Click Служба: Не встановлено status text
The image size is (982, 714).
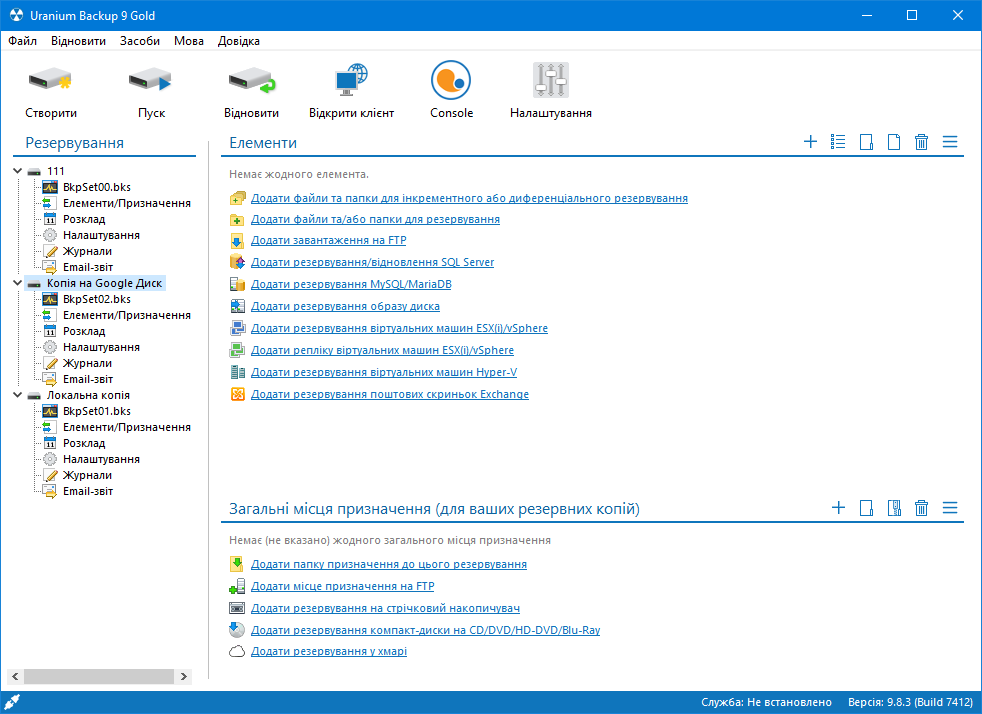click(766, 702)
